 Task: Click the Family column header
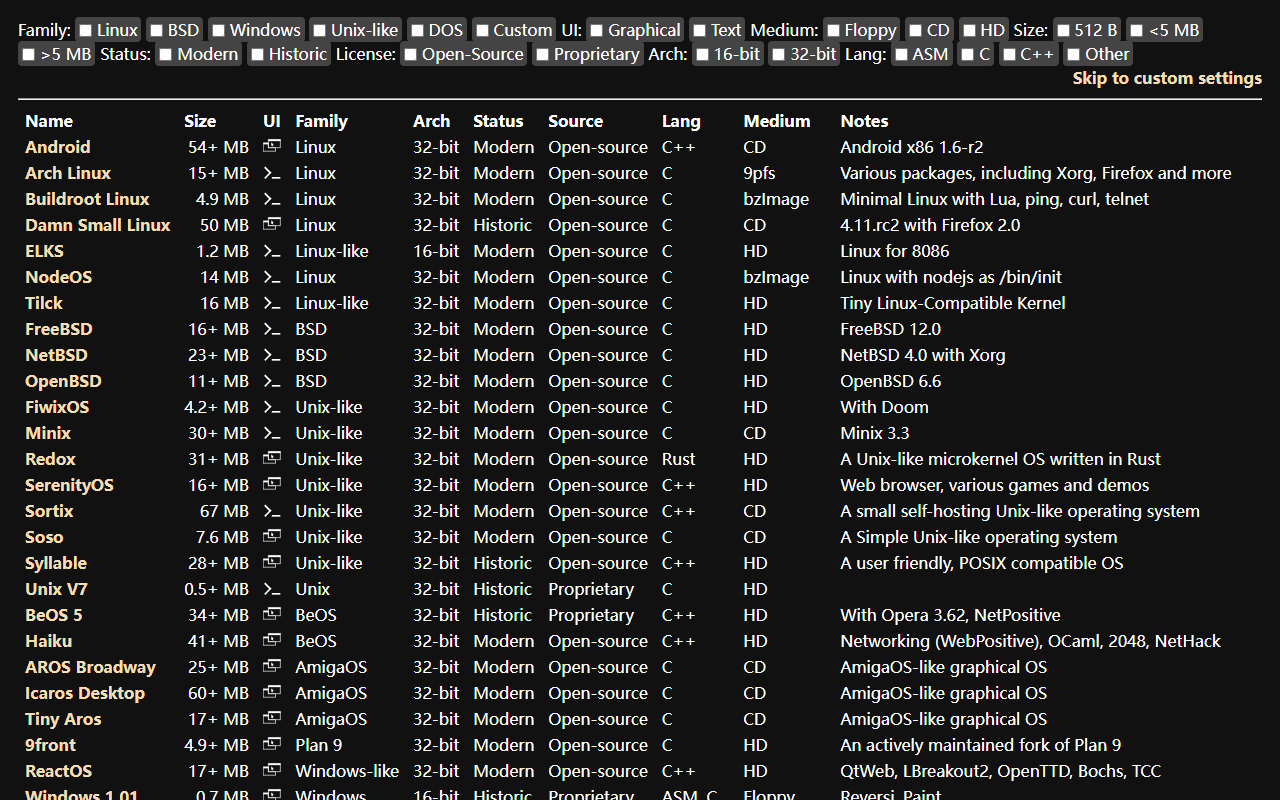321,121
